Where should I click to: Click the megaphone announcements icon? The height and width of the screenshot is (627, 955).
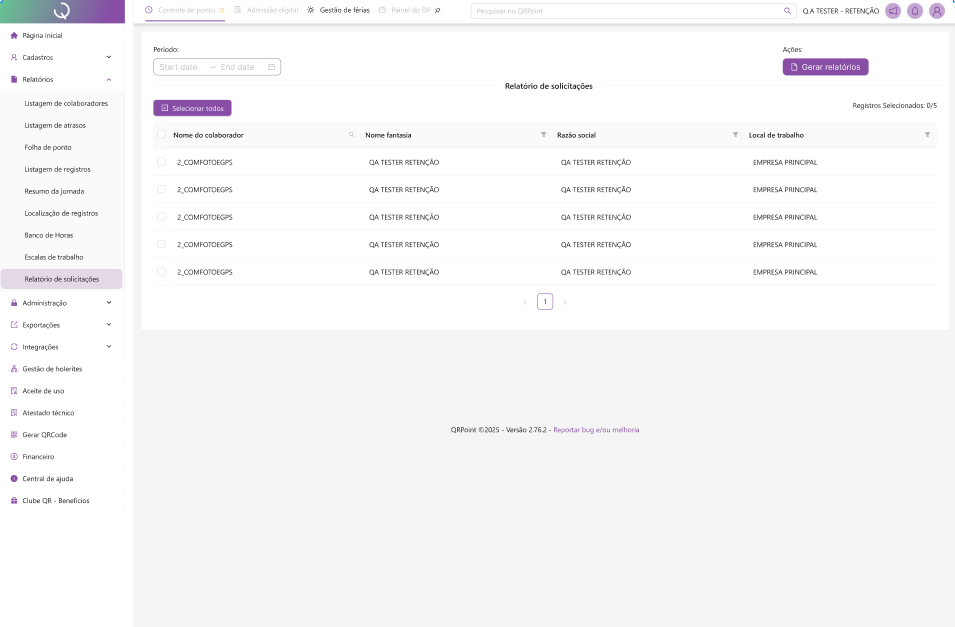click(892, 11)
